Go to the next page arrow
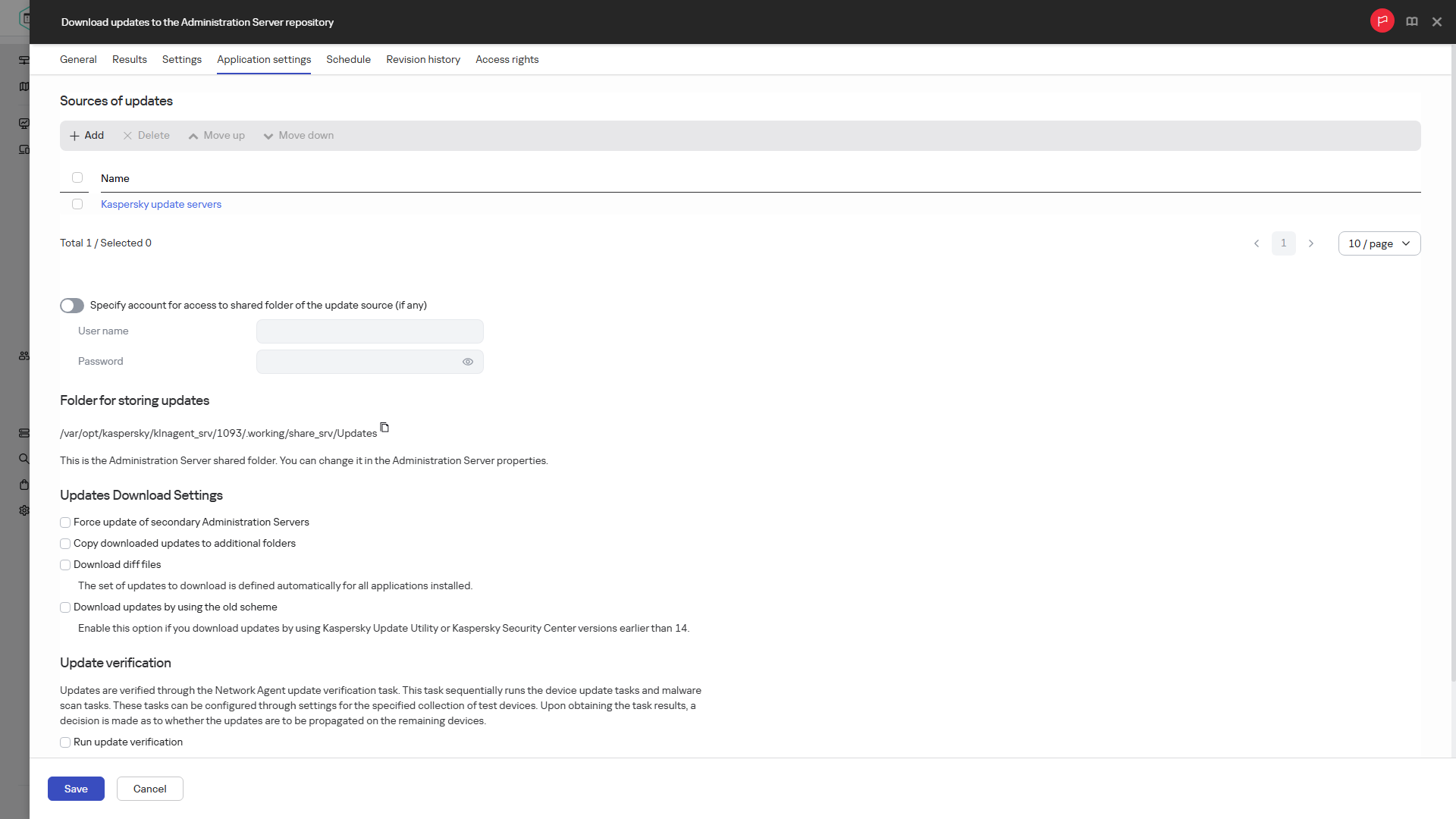This screenshot has width=1456, height=819. pos(1311,243)
